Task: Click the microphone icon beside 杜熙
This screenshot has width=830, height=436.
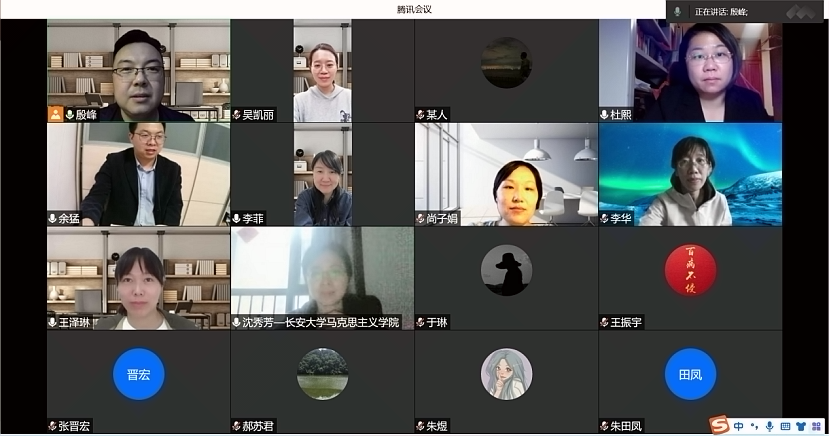Action: (604, 115)
